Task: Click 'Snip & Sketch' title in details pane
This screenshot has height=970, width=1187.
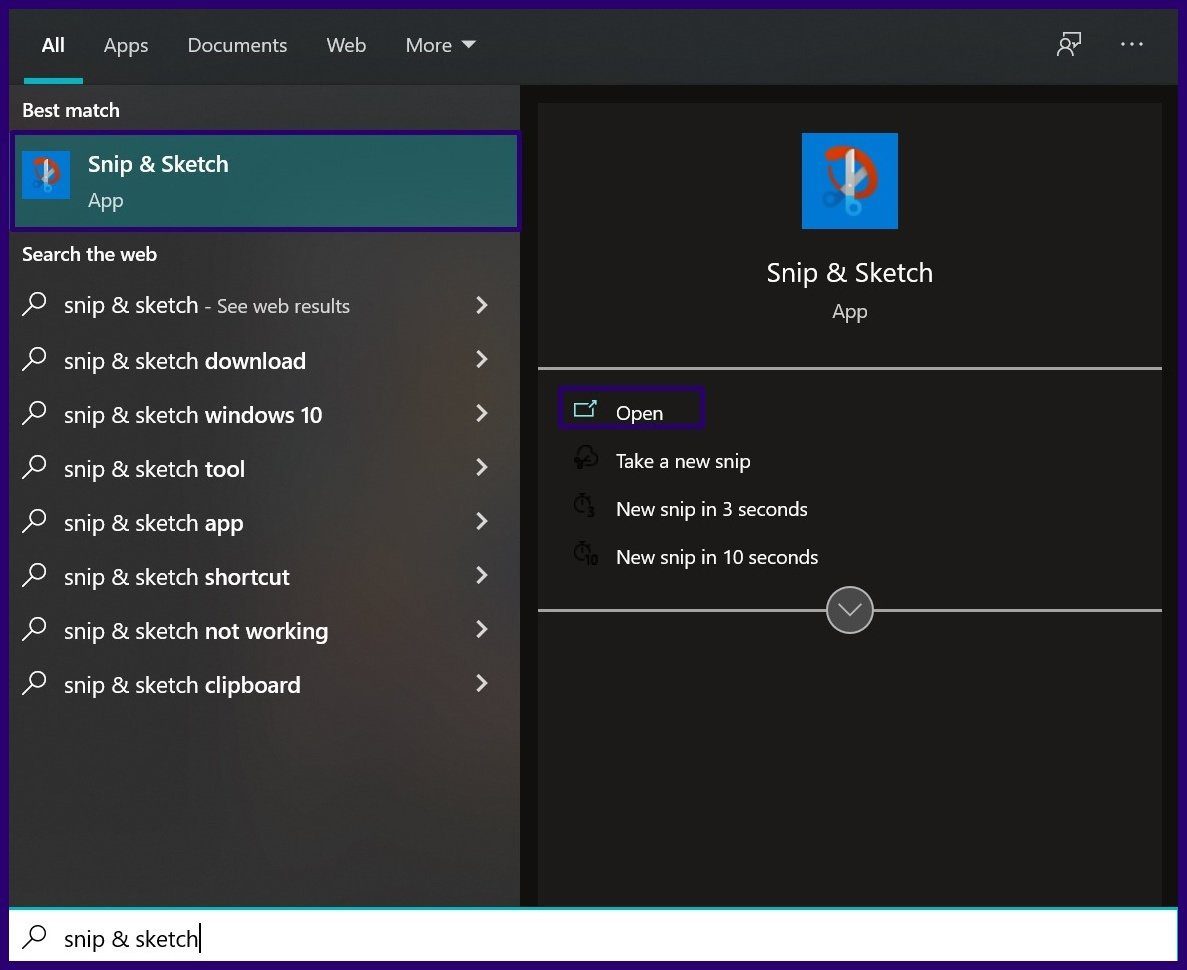Action: point(849,273)
